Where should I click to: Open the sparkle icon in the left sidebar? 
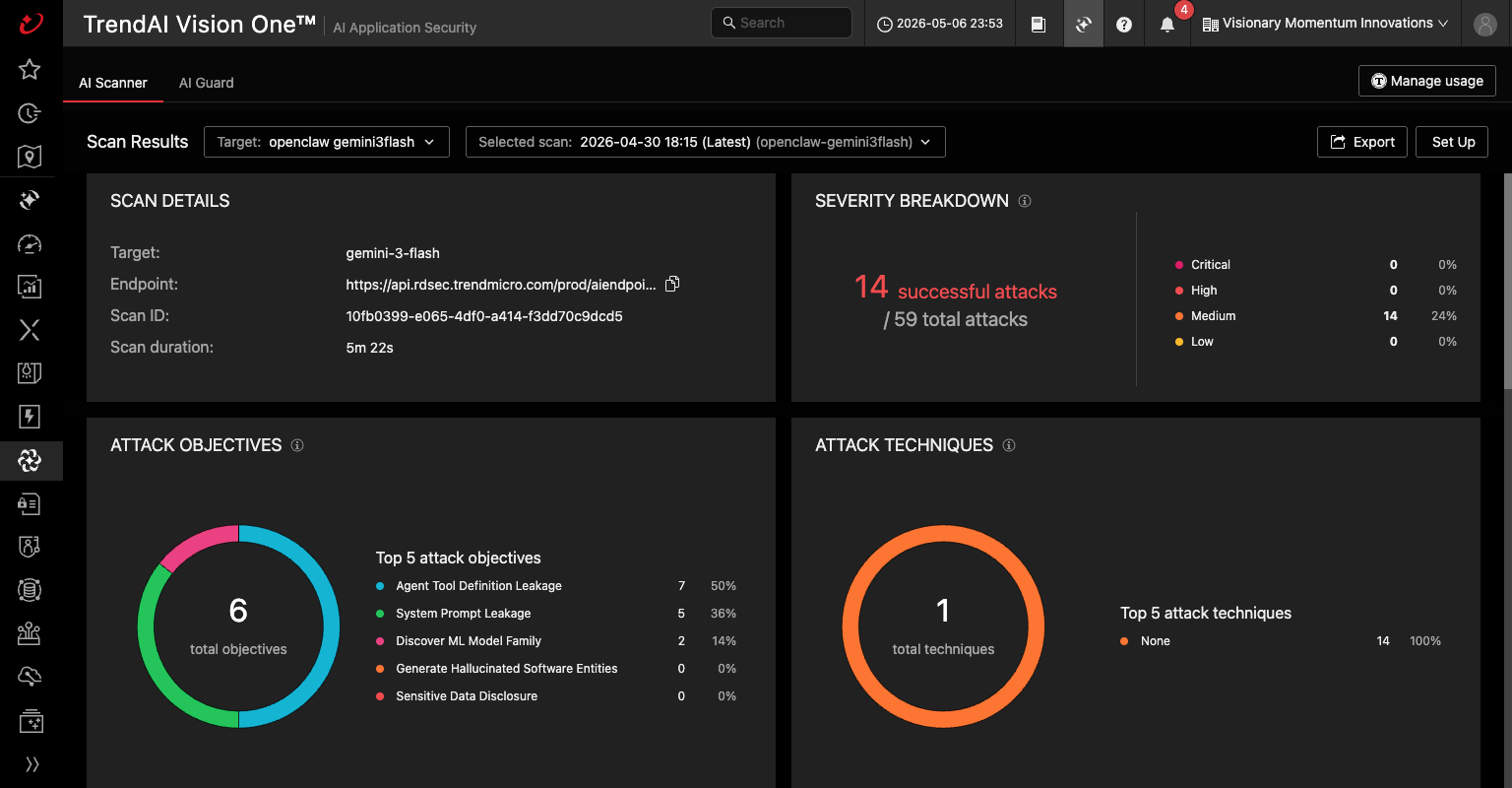coord(30,200)
